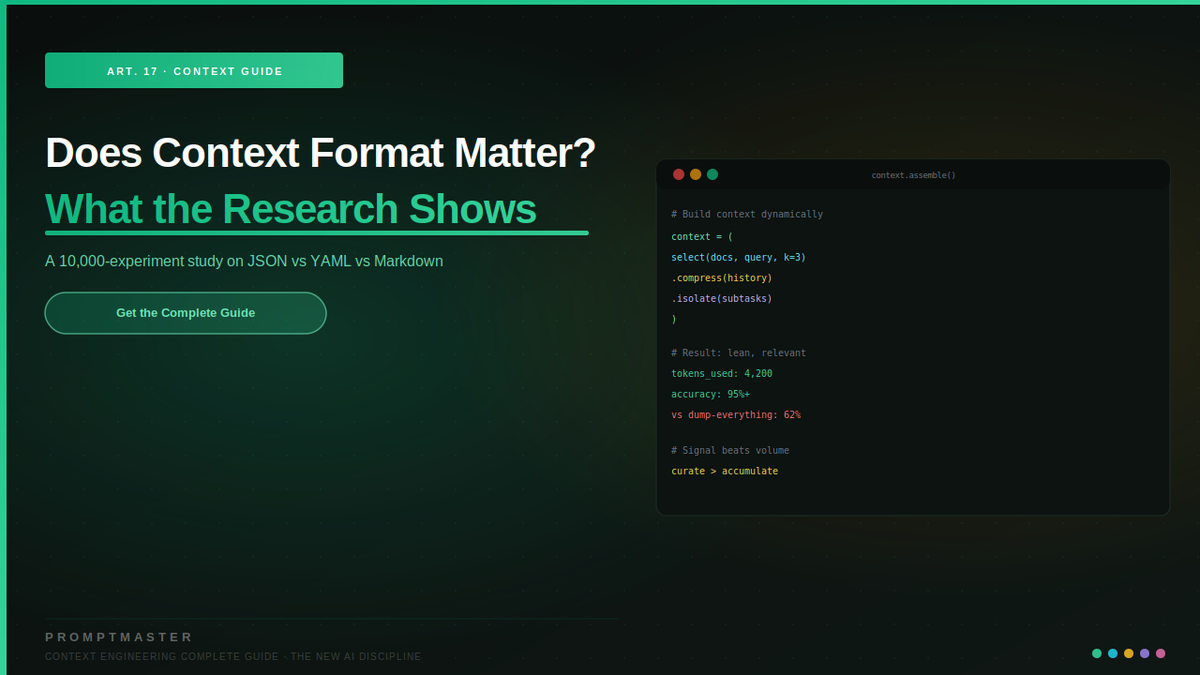This screenshot has height=675, width=1200.
Task: Click the curate > accumulate line
Action: click(725, 471)
